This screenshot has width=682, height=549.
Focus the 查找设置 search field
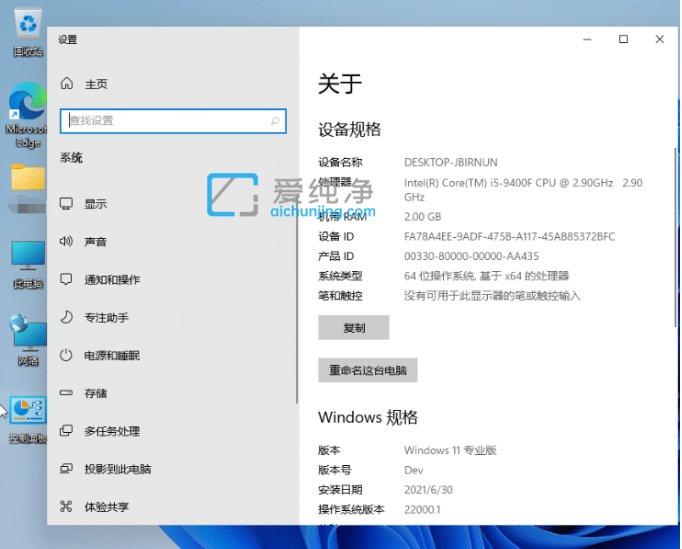tap(173, 121)
